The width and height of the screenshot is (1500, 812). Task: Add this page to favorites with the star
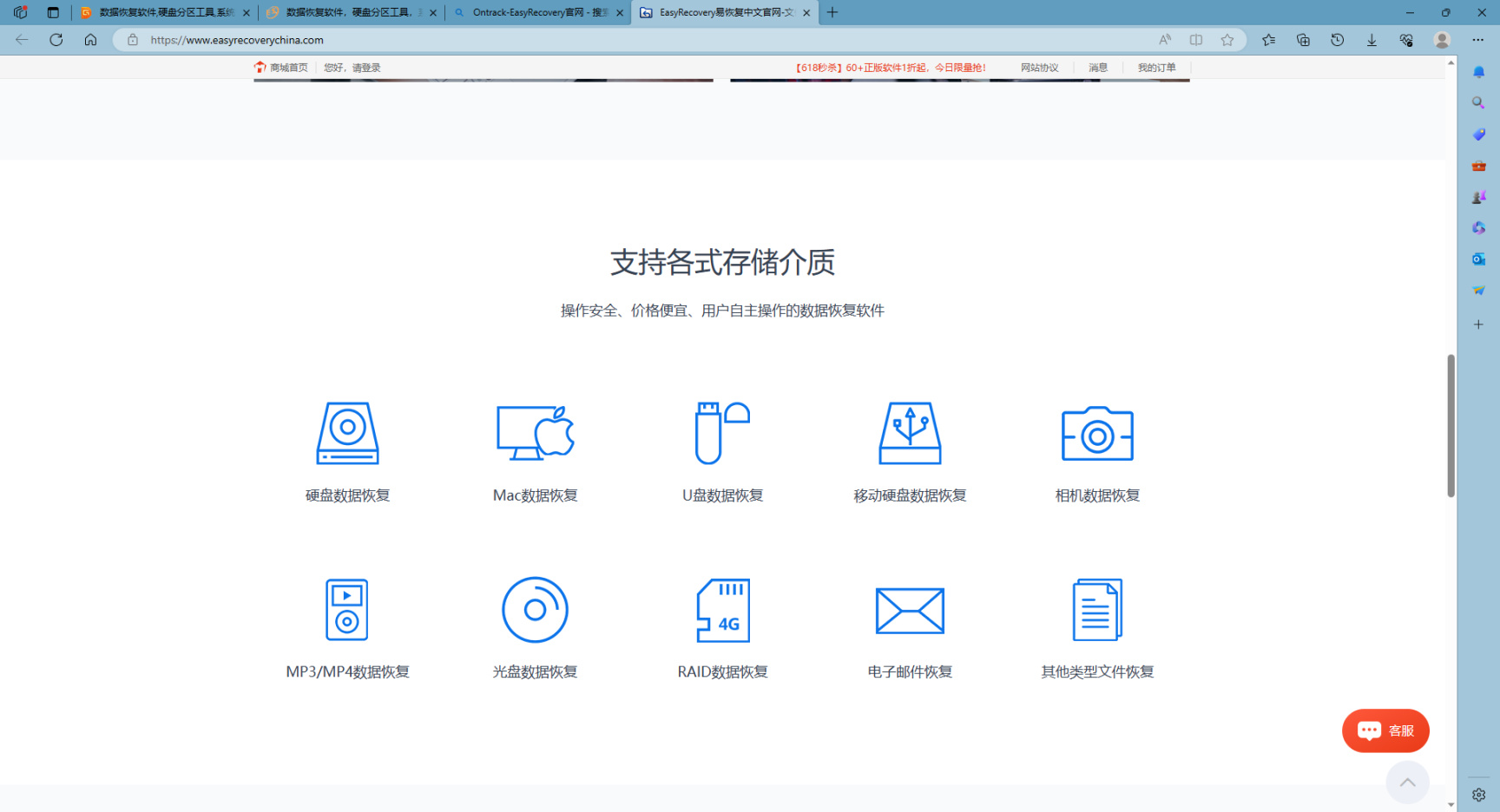click(1227, 40)
